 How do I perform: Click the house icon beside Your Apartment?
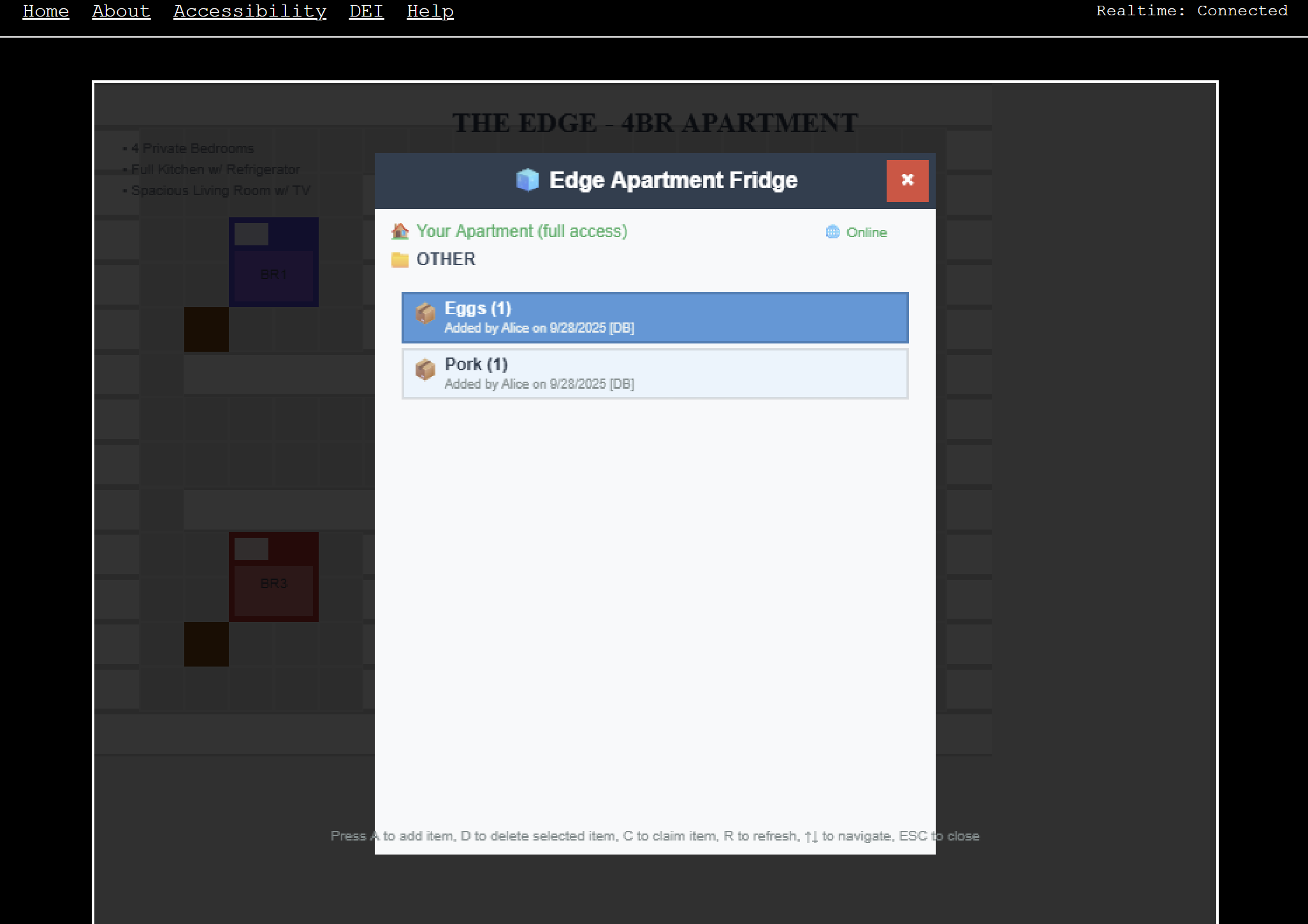click(x=400, y=231)
